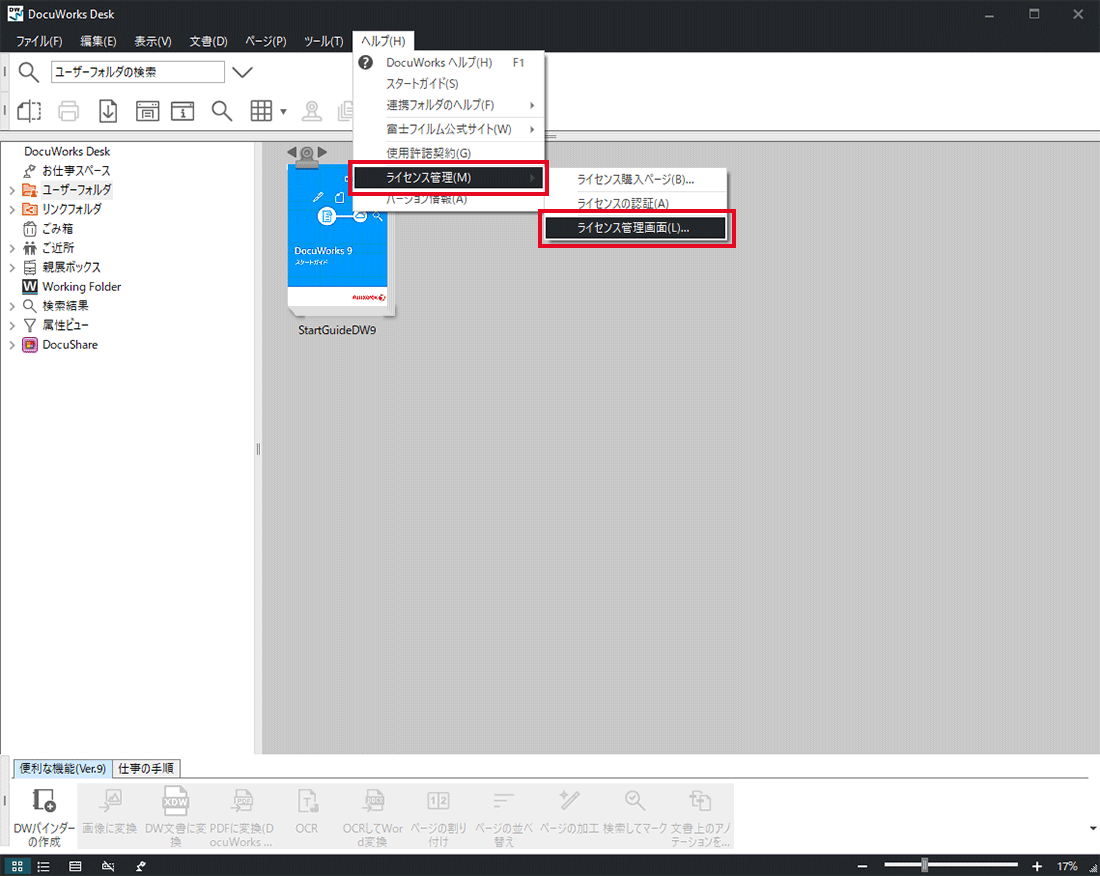Click the Working Folder W icon

point(29,286)
